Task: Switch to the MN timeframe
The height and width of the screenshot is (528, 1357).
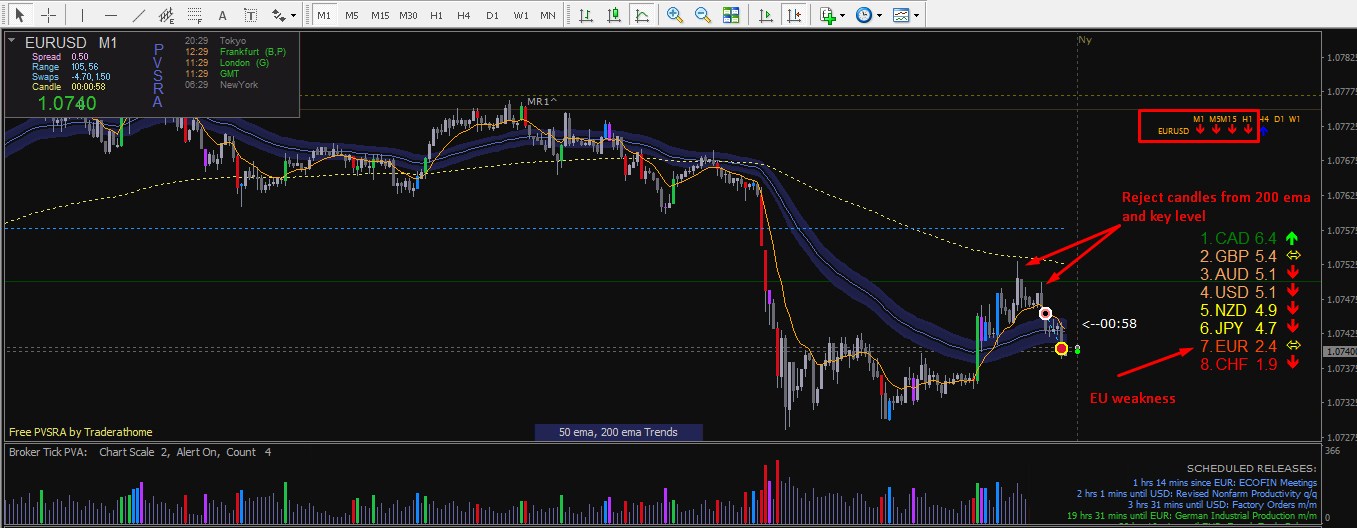Action: click(548, 15)
